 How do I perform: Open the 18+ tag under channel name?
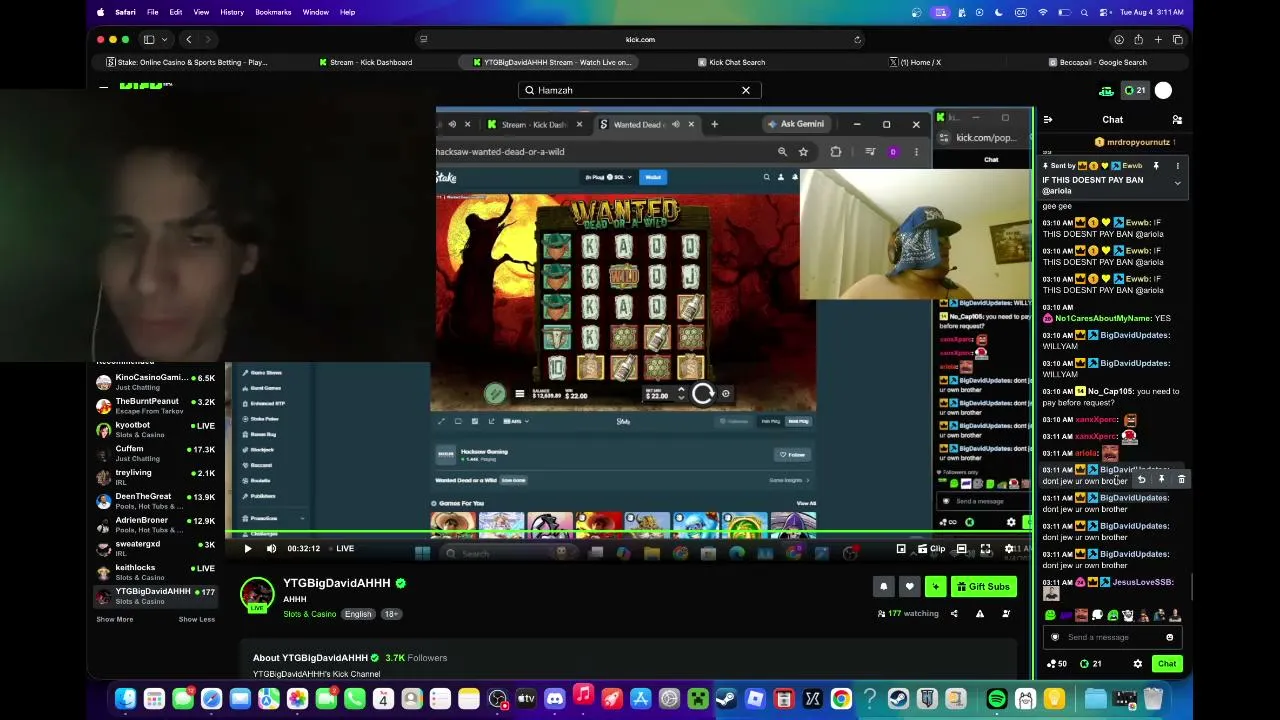[390, 614]
